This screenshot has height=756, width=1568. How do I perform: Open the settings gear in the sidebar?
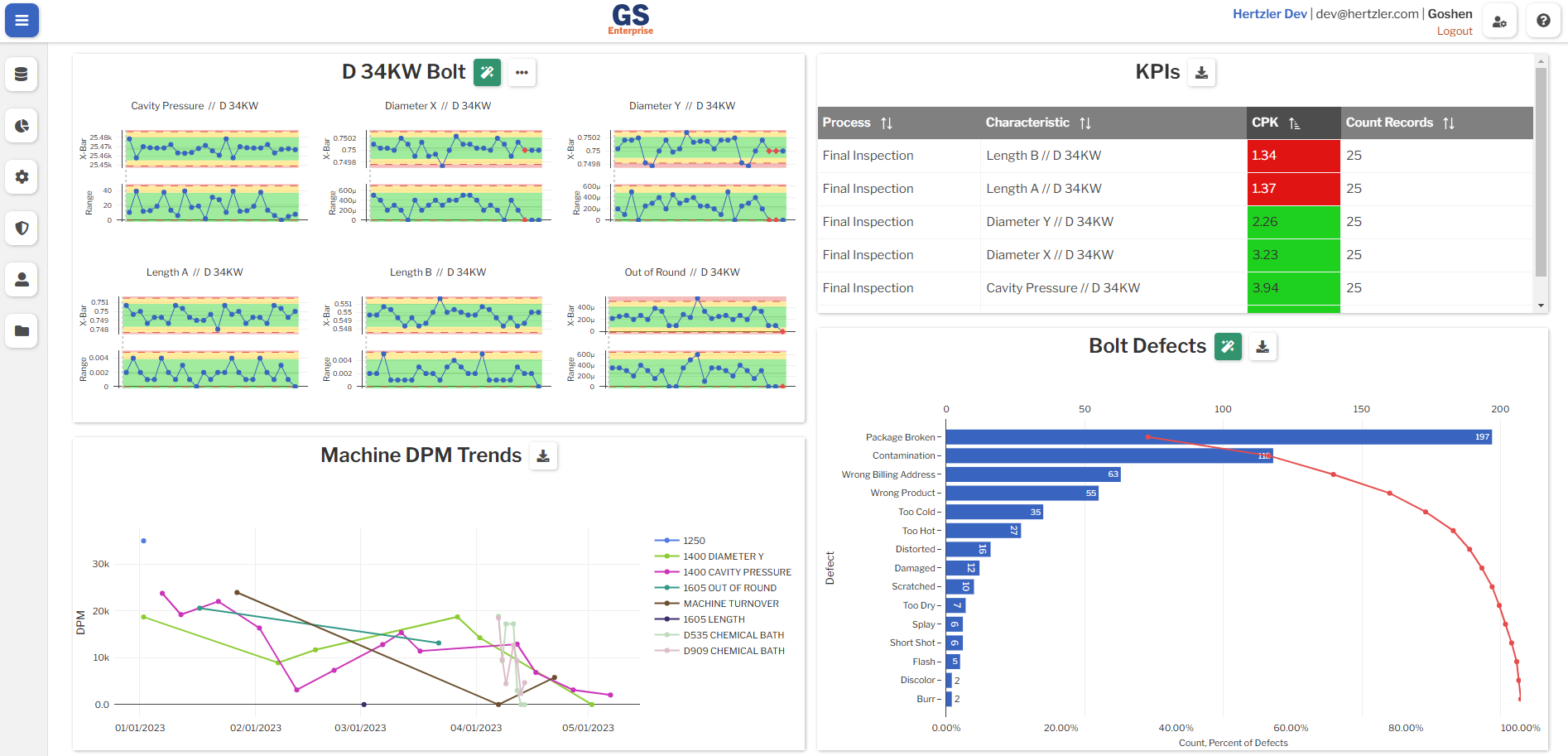point(22,177)
